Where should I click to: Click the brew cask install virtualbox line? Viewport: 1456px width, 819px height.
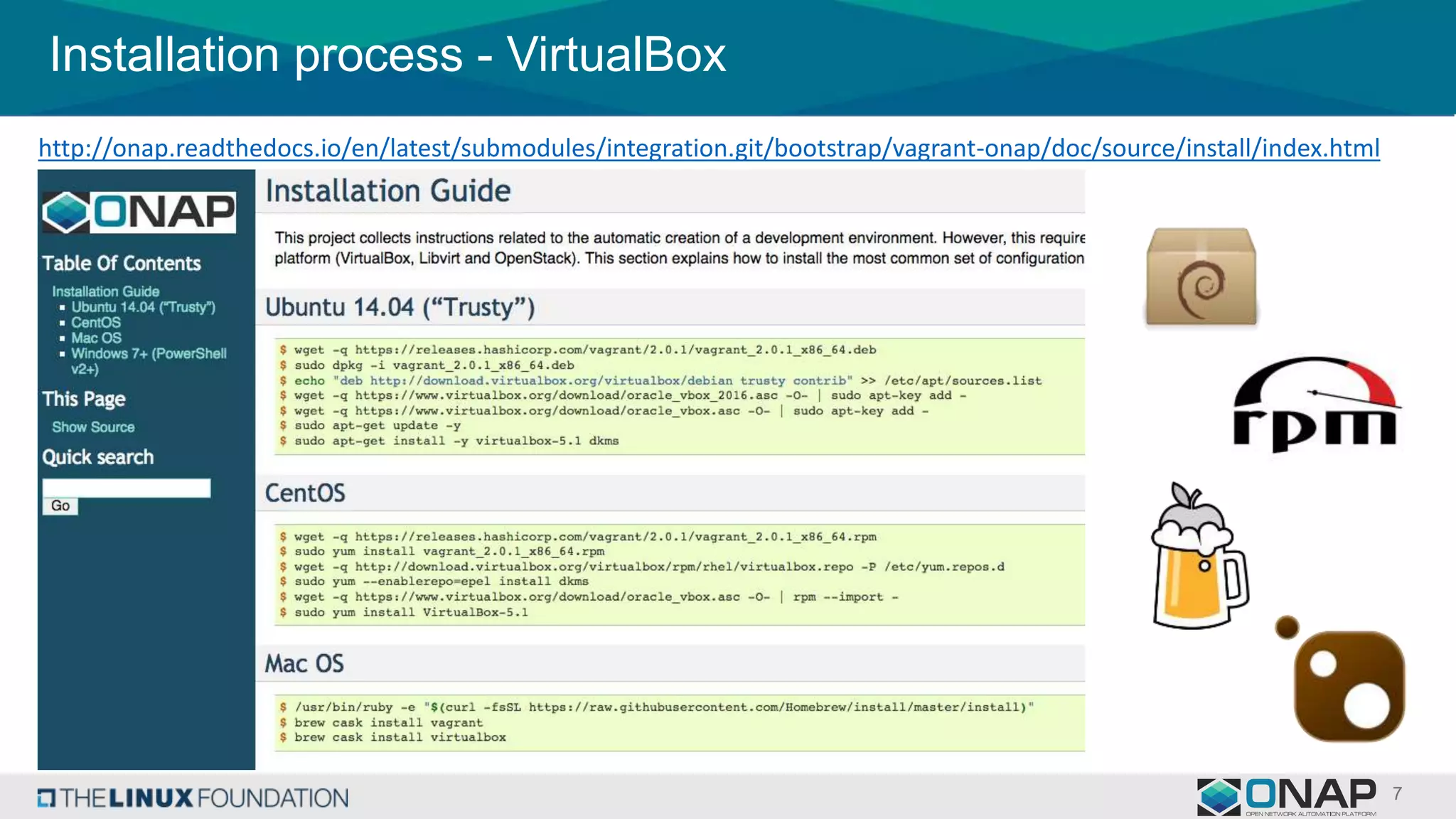393,738
